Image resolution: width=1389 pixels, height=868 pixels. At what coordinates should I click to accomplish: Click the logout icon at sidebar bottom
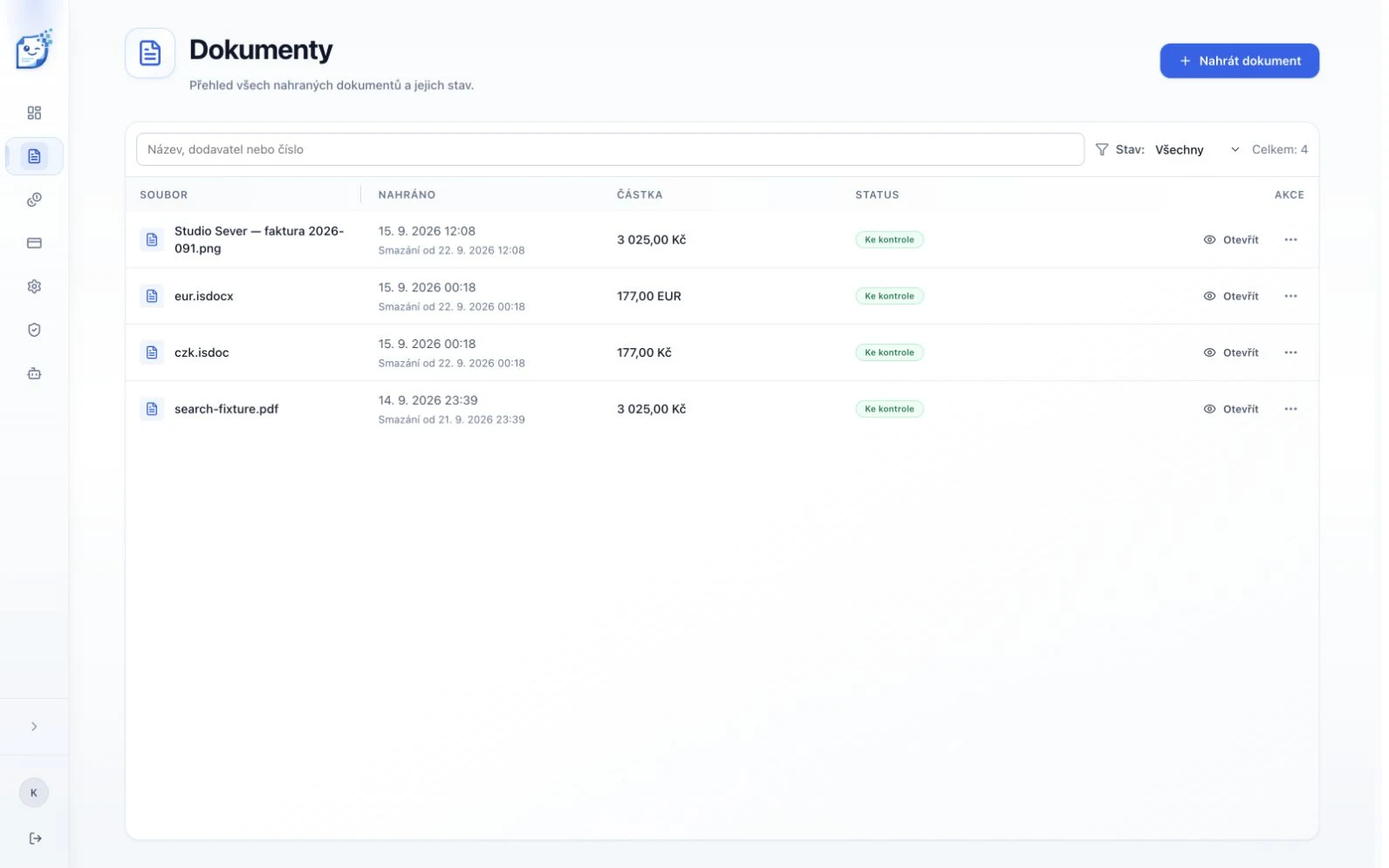[35, 838]
